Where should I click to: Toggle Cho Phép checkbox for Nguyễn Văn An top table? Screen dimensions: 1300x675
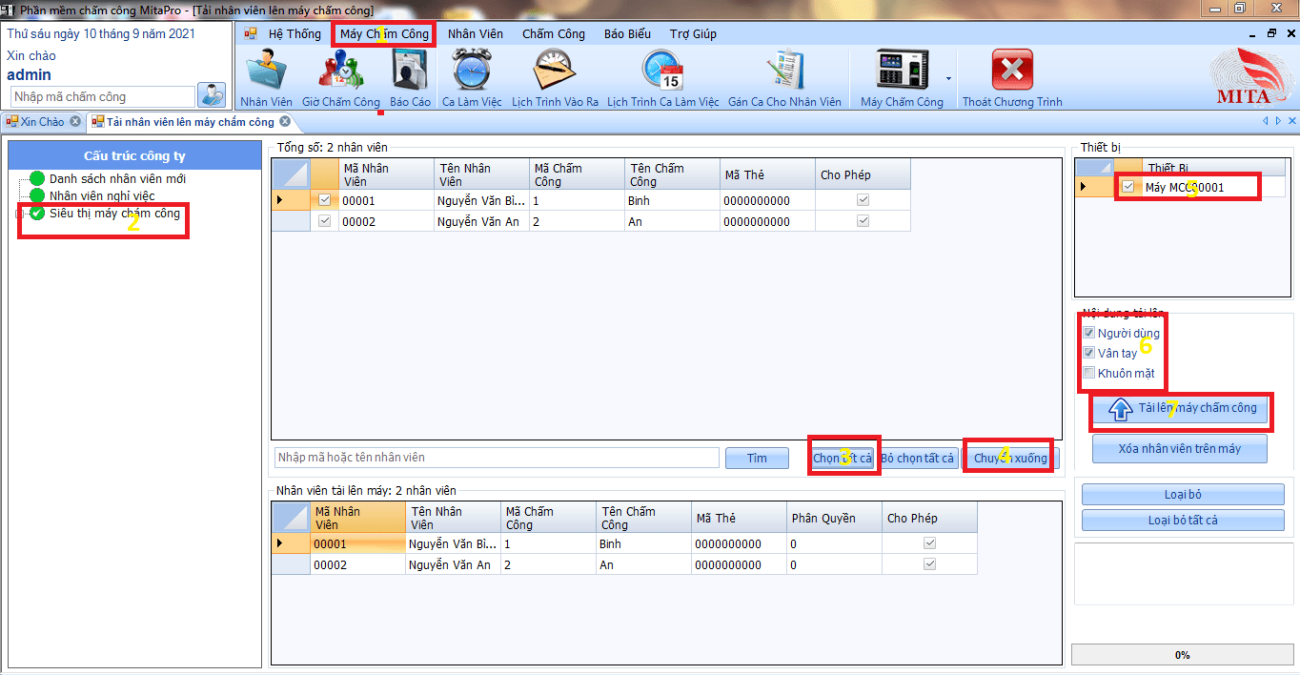pos(863,221)
